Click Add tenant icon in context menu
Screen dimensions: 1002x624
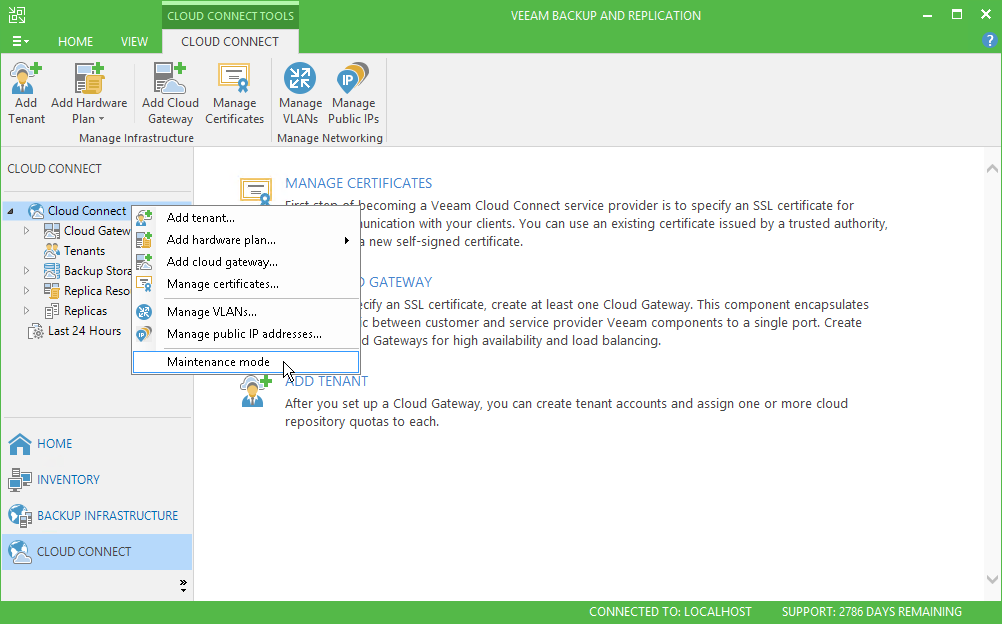pyautogui.click(x=144, y=218)
